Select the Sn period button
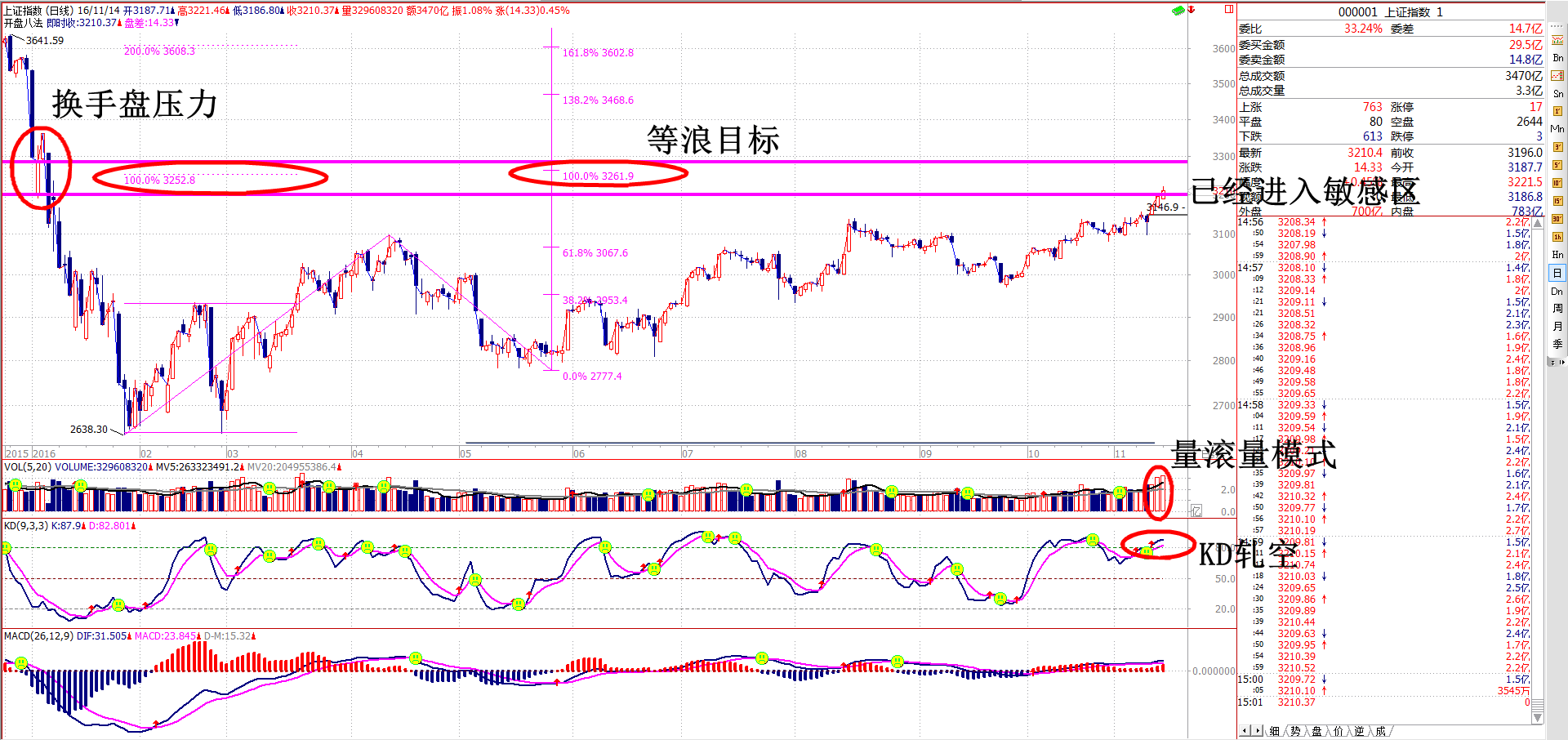Viewport: 1568px width, 740px height. [x=1557, y=93]
